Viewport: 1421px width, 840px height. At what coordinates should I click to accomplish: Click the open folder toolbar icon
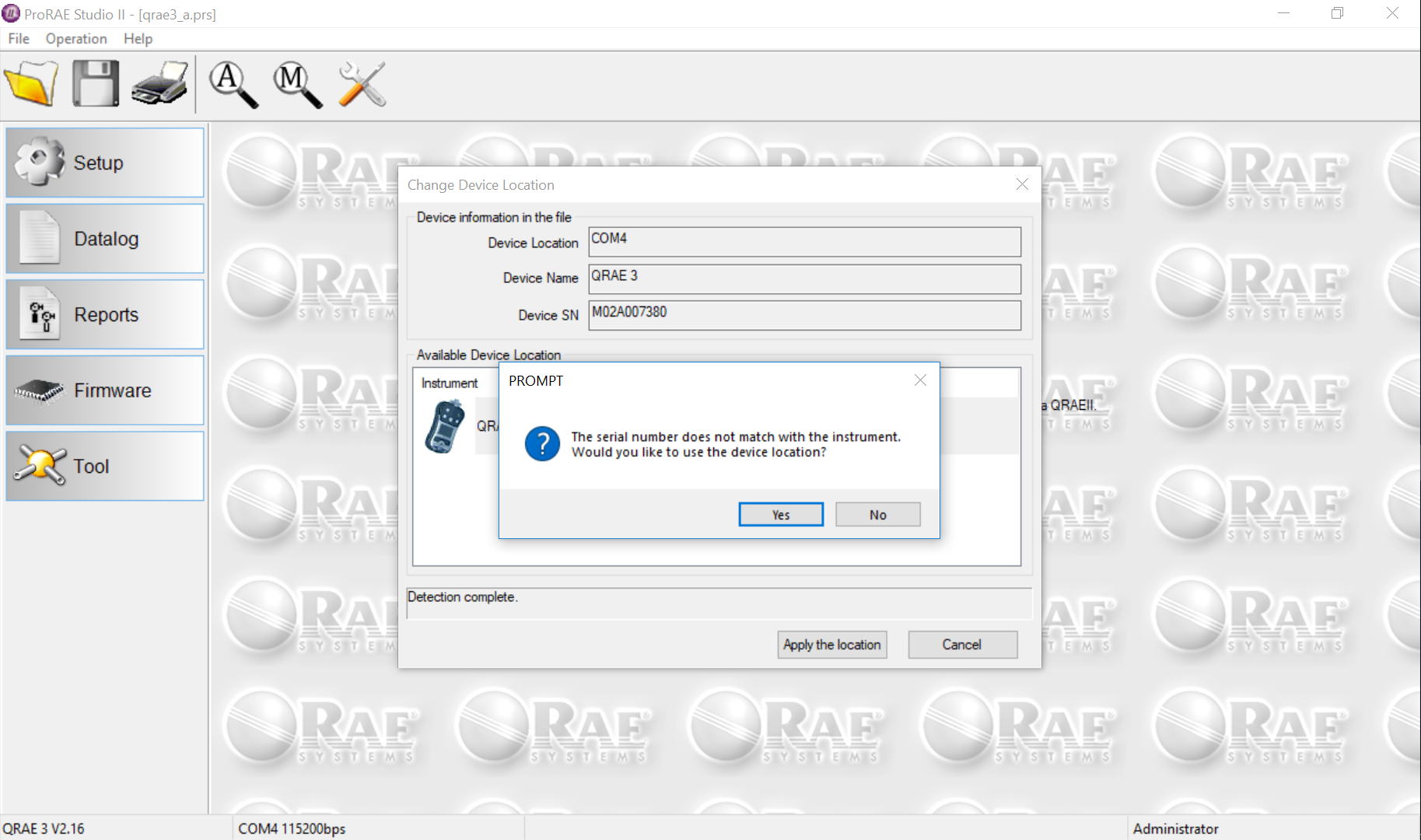tap(31, 84)
